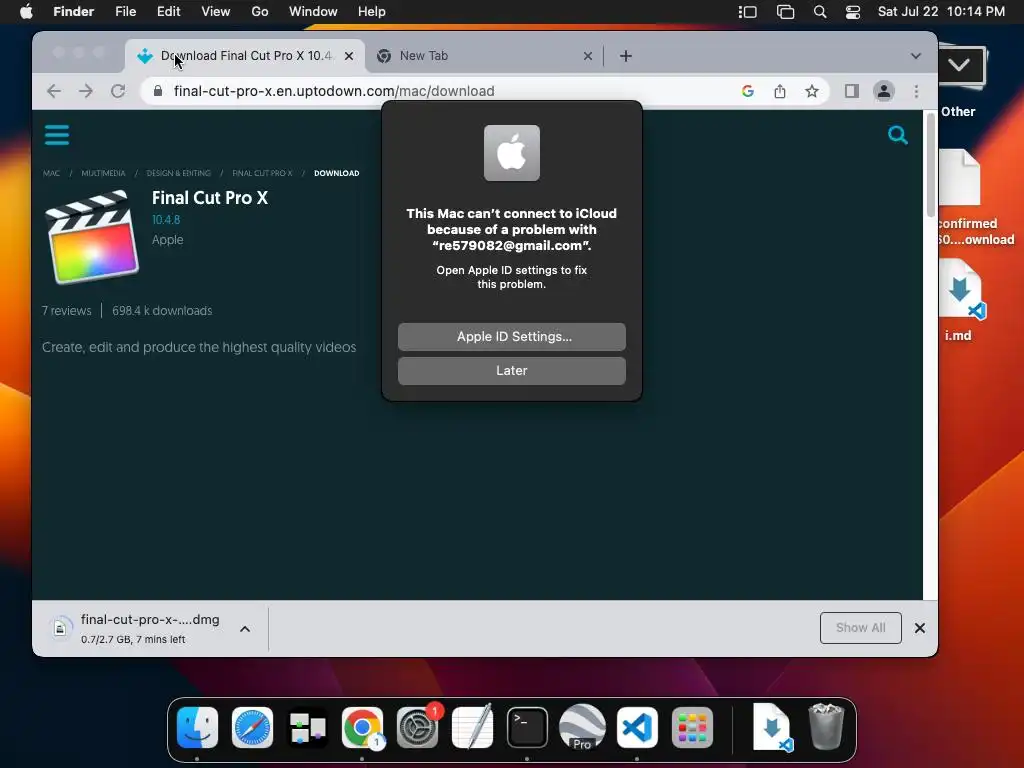1024x768 pixels.
Task: Open Google Chrome from the Dock
Action: point(362,728)
